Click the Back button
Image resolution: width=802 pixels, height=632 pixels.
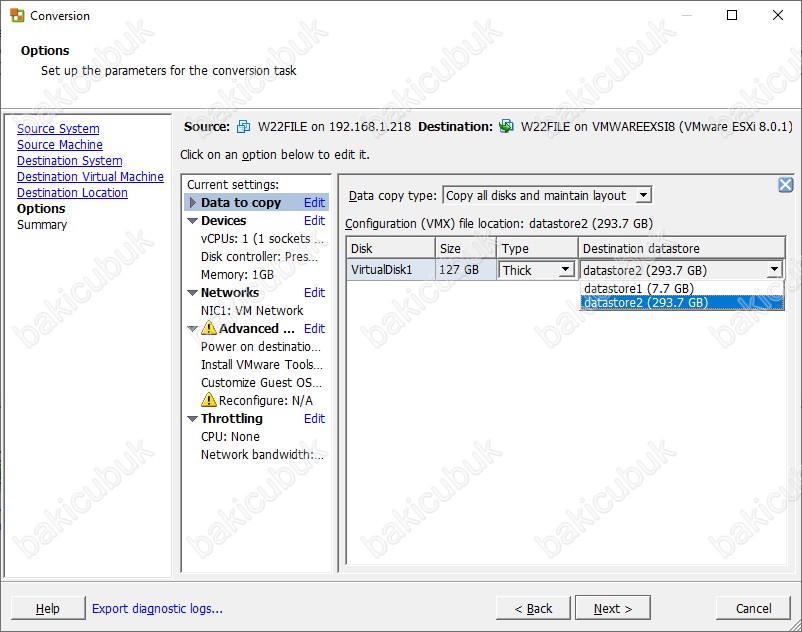pyautogui.click(x=533, y=608)
